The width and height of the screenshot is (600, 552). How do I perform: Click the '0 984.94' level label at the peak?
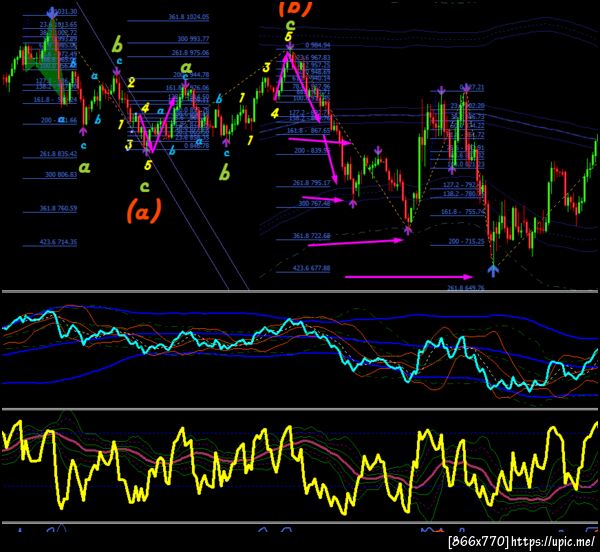coord(318,46)
